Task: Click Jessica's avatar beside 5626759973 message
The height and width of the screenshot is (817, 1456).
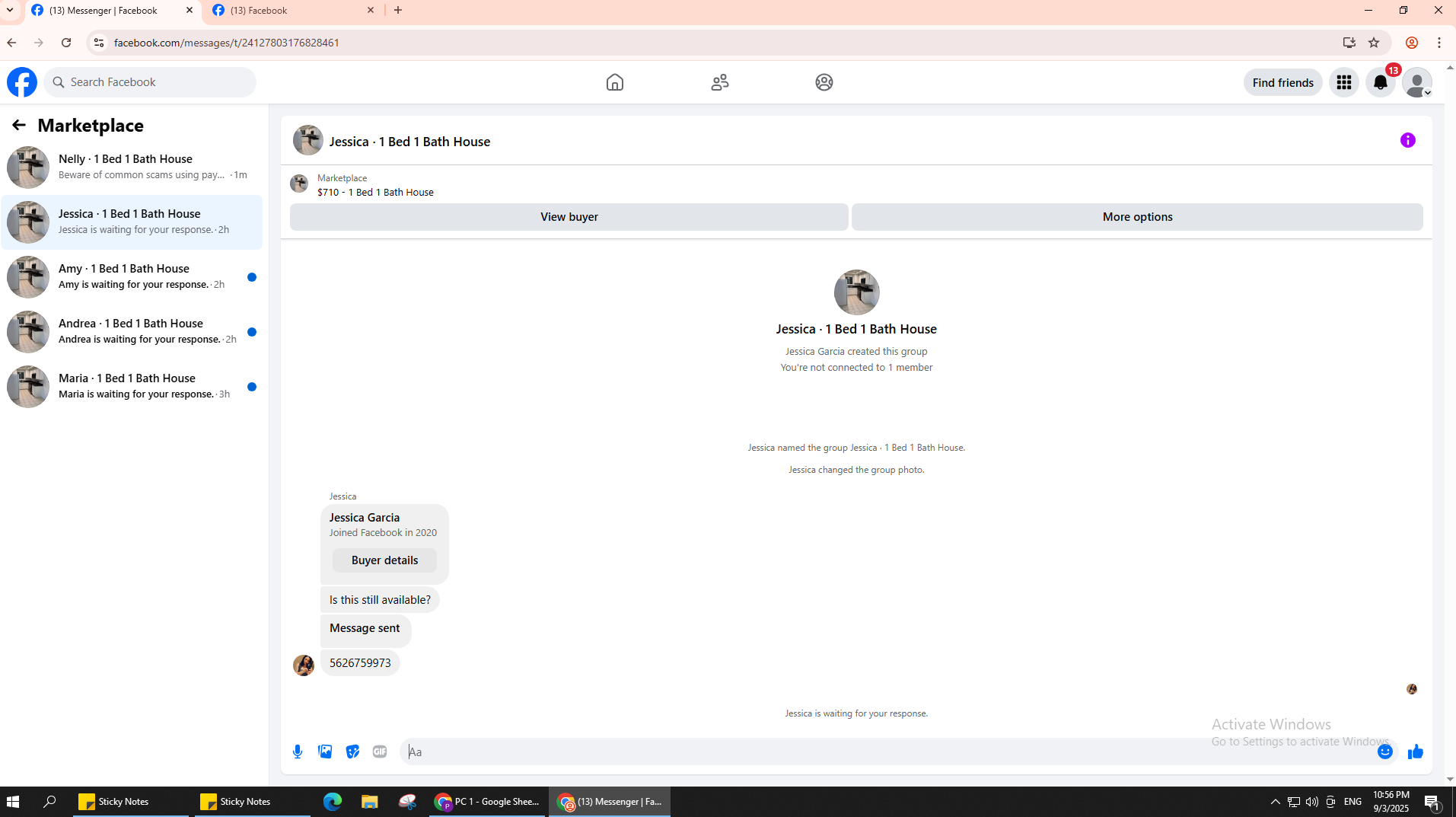Action: (304, 665)
